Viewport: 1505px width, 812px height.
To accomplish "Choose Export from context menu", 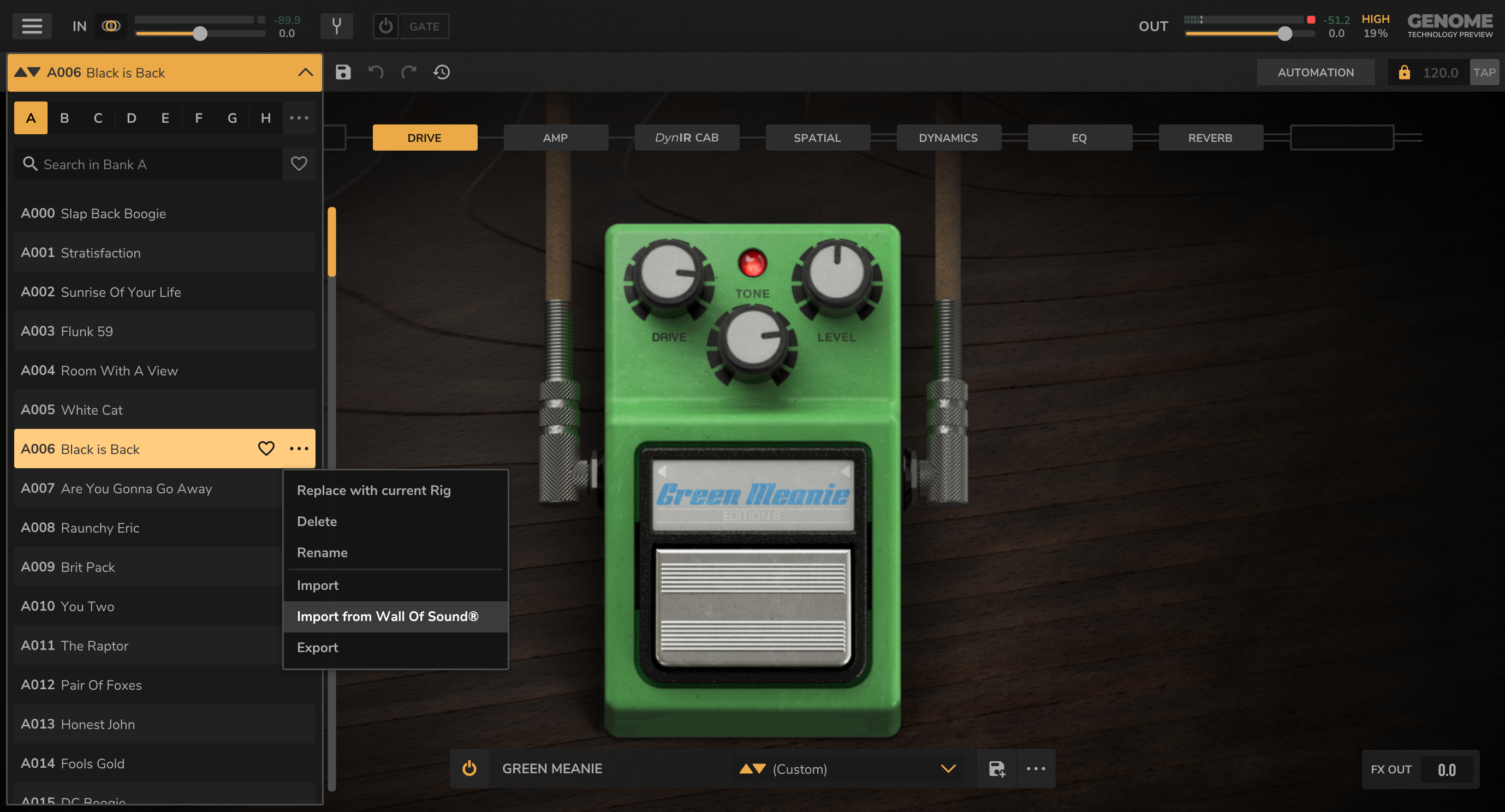I will click(x=396, y=647).
